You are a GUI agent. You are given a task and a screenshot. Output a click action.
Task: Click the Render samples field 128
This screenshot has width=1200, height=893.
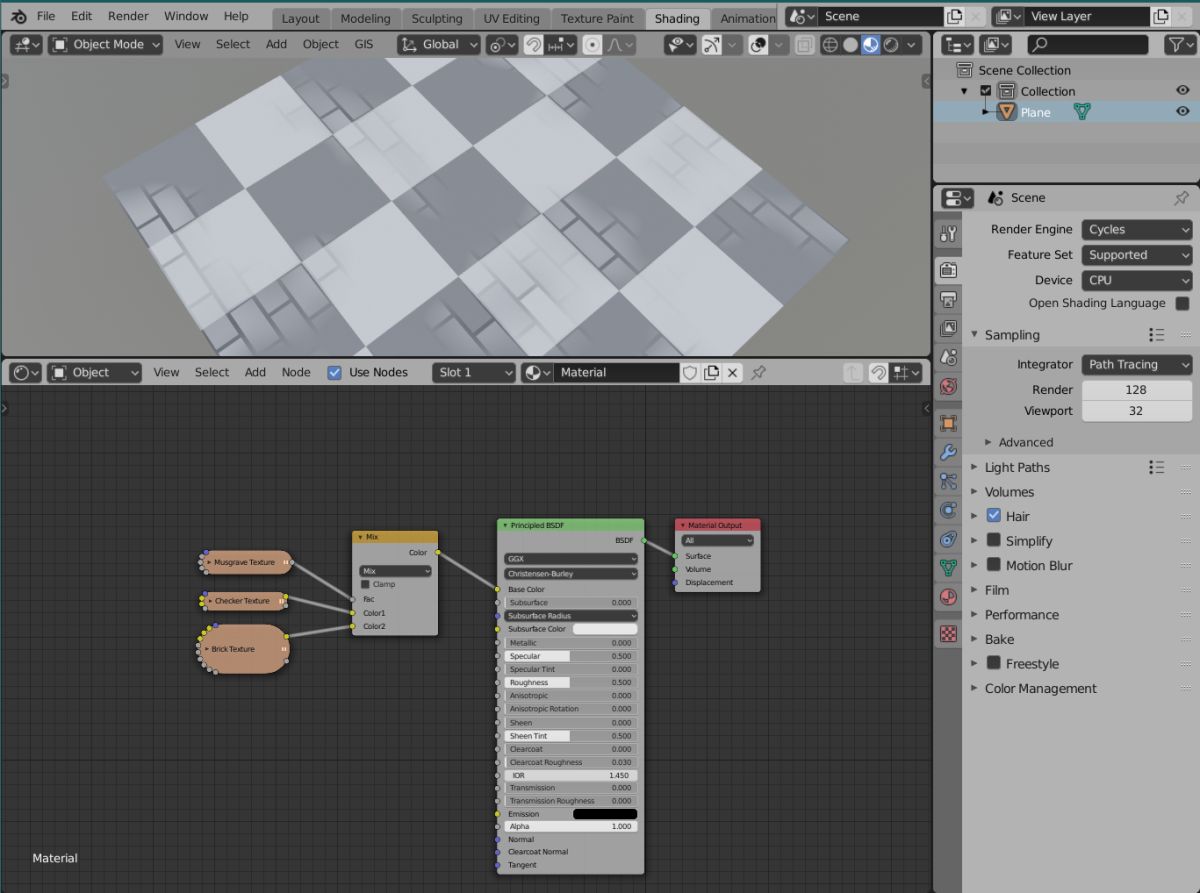pos(1137,390)
